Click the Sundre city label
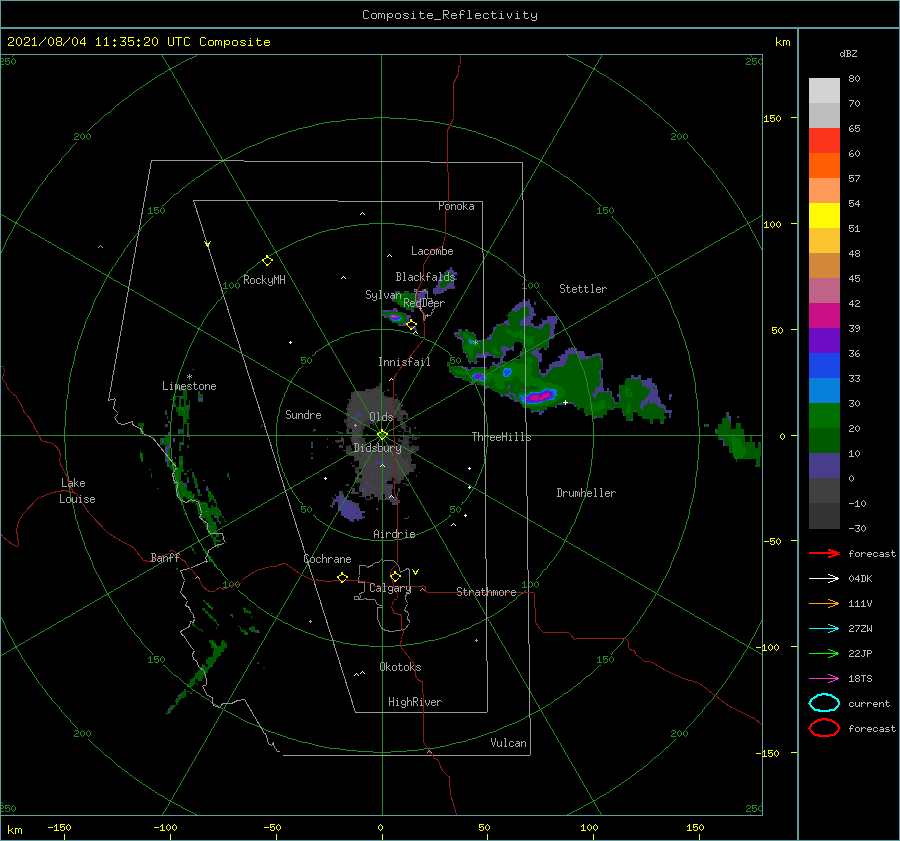Screen dimensions: 900x841 coord(303,414)
